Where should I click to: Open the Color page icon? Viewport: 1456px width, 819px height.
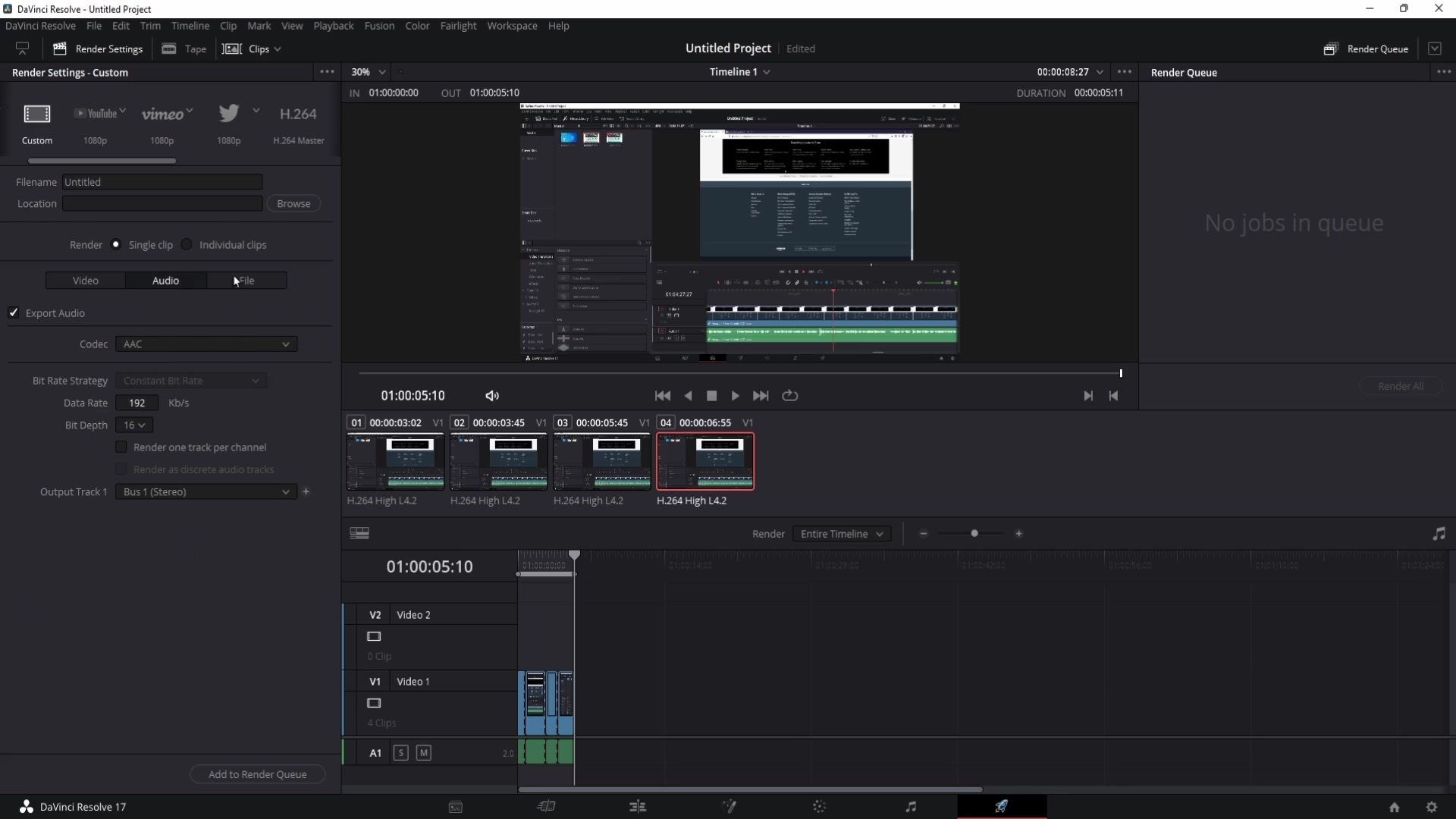pos(820,806)
